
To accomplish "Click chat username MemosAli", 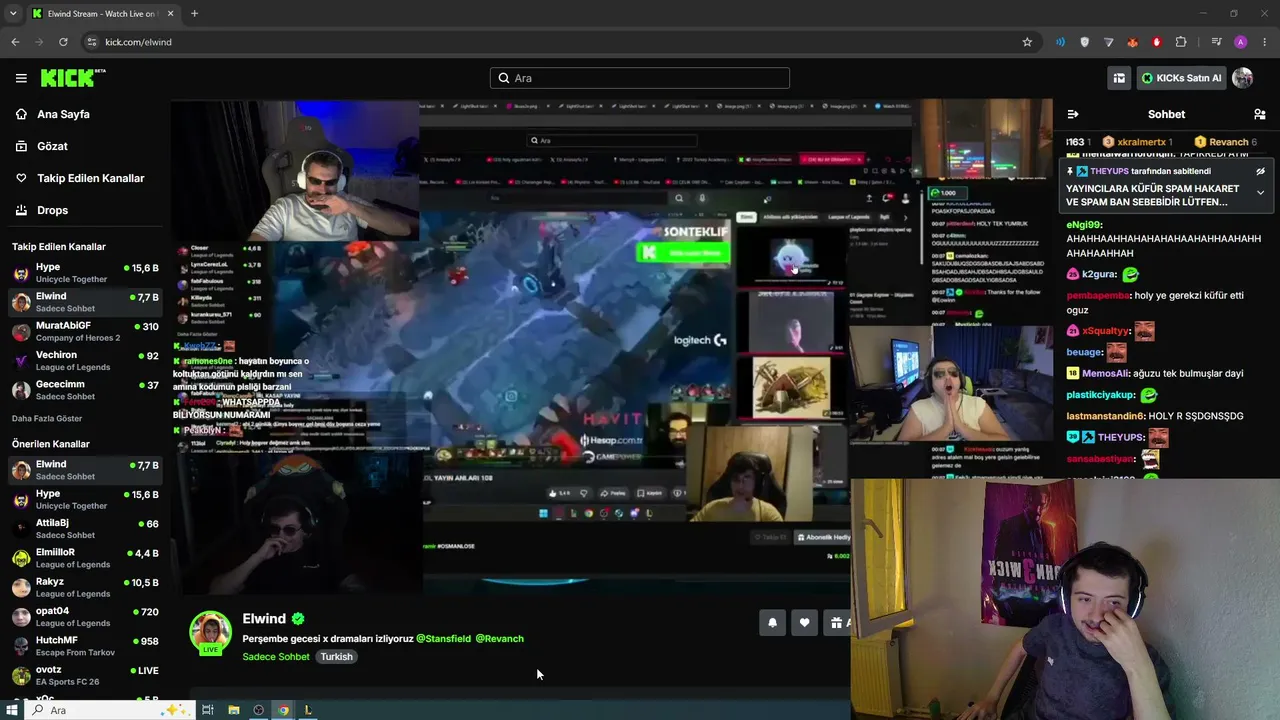I will pyautogui.click(x=1104, y=373).
